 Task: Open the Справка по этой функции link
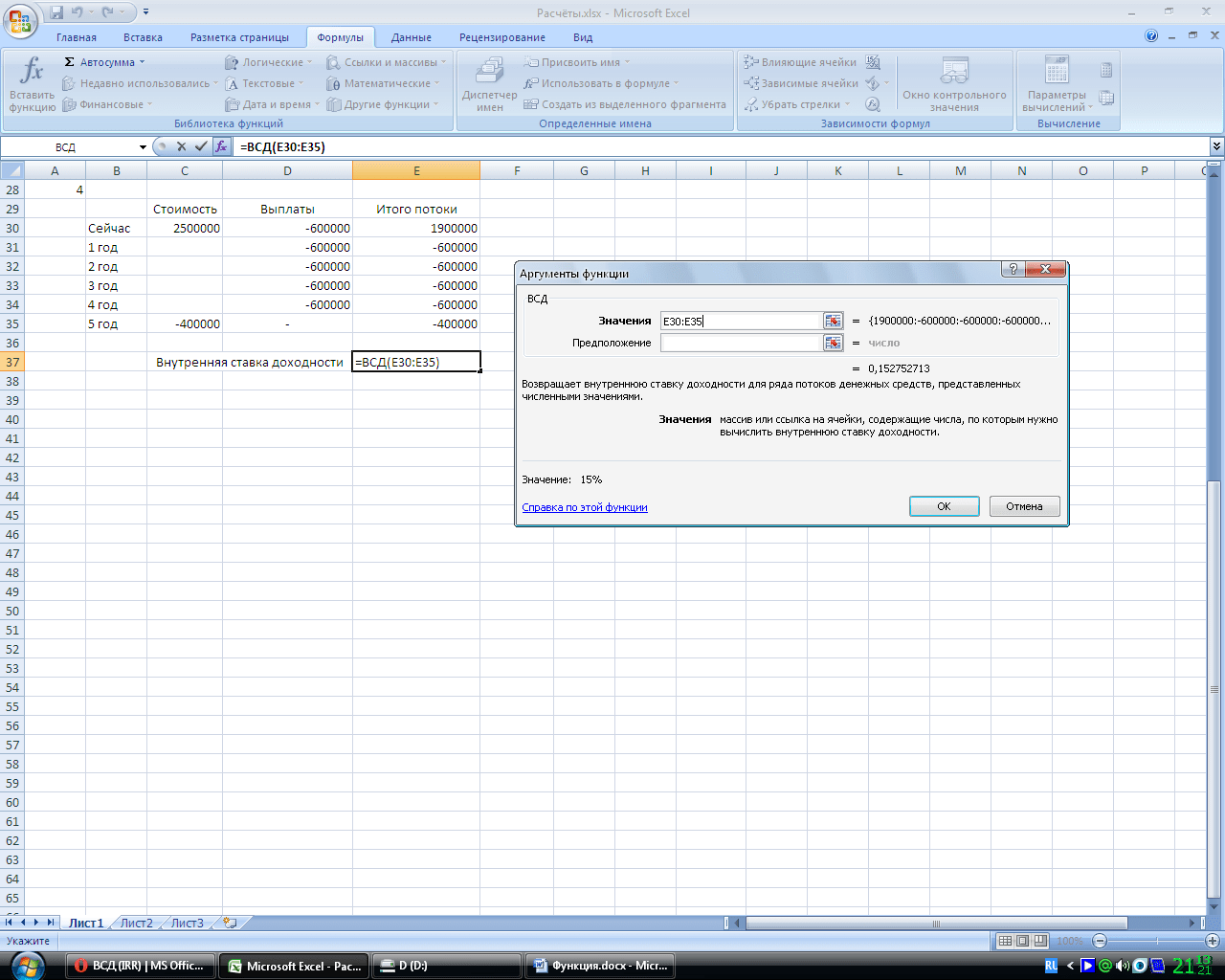(585, 507)
